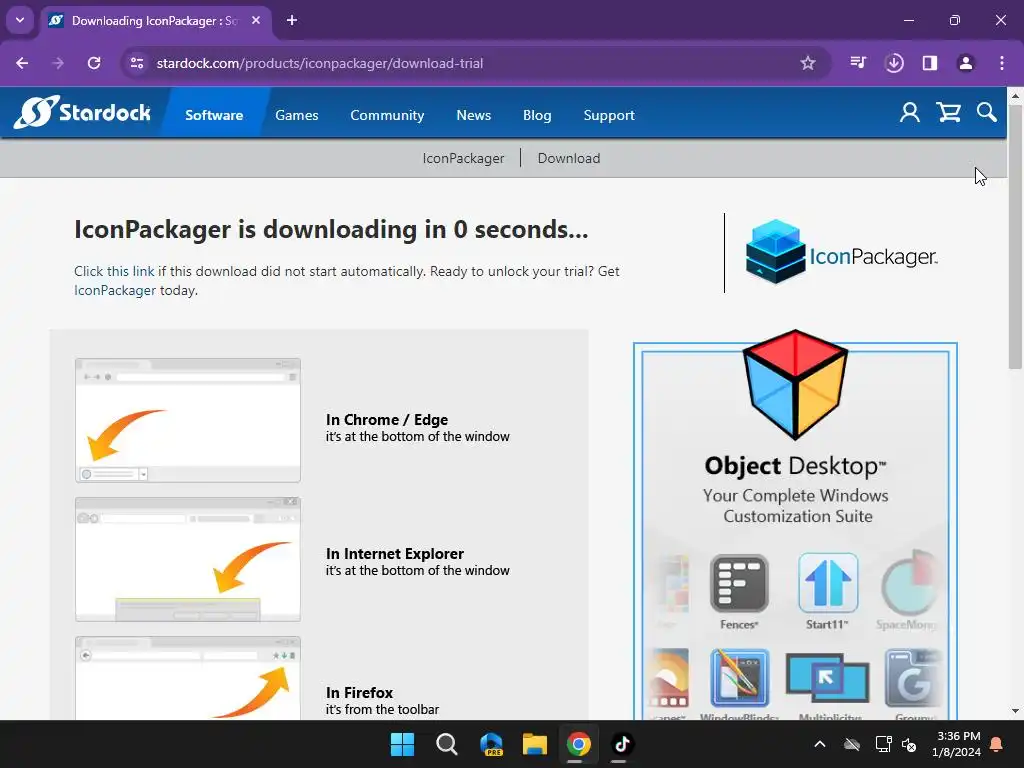1024x768 pixels.
Task: Open Microsoft Edge PRE from the taskbar
Action: [490, 744]
